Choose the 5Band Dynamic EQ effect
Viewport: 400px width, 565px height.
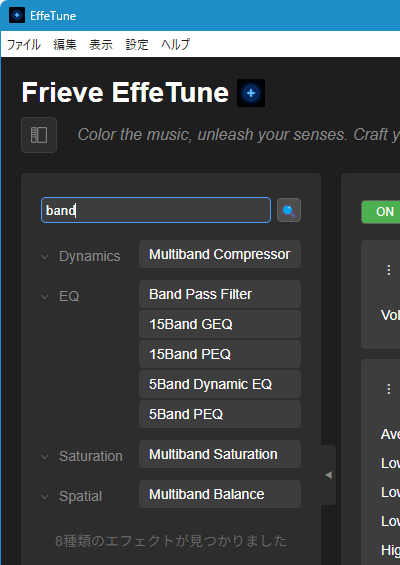[220, 384]
